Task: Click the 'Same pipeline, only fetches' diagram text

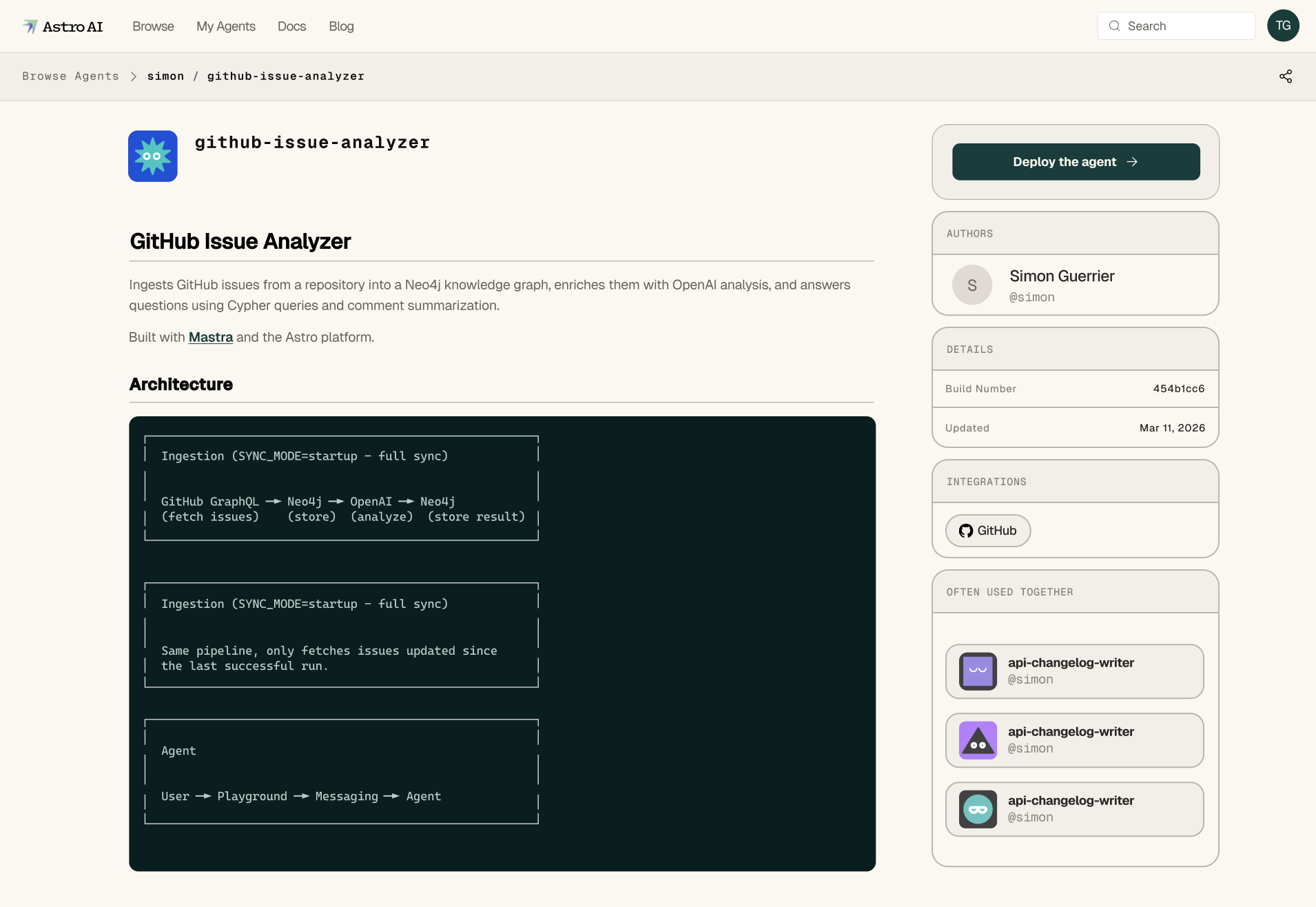Action: (x=329, y=651)
